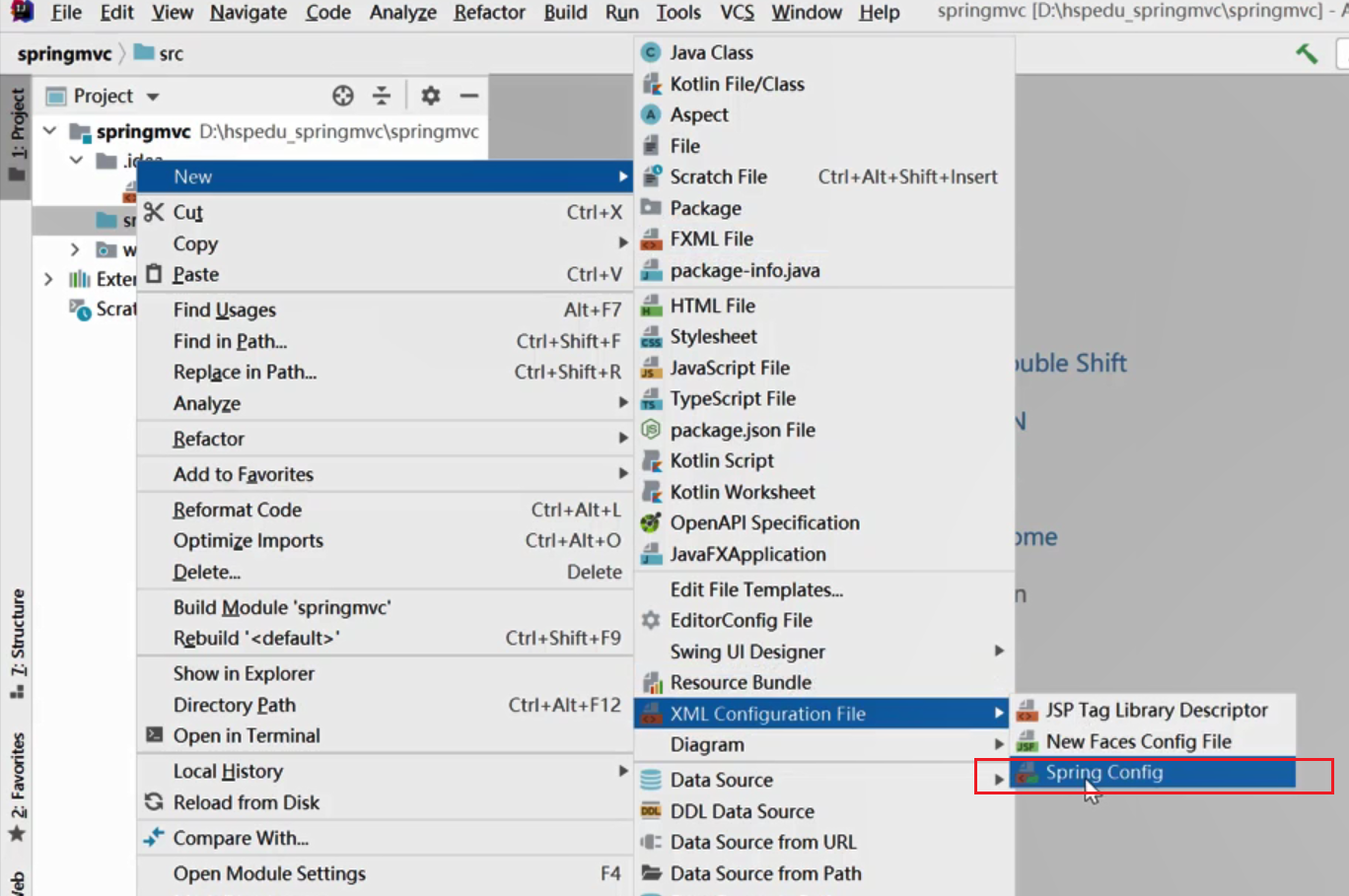This screenshot has width=1349, height=896.
Task: Pick the FXML File icon
Action: [651, 239]
